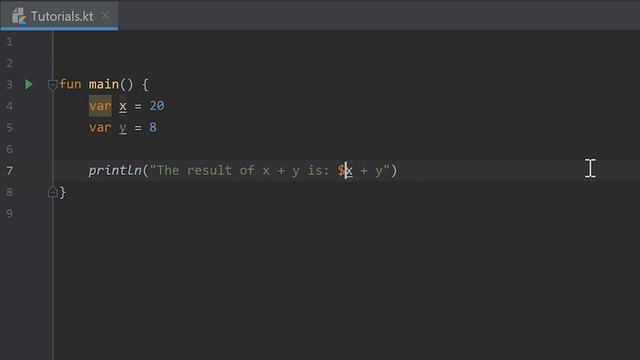This screenshot has width=640, height=360.
Task: Click line number 9 in gutter
Action: pyautogui.click(x=9, y=213)
